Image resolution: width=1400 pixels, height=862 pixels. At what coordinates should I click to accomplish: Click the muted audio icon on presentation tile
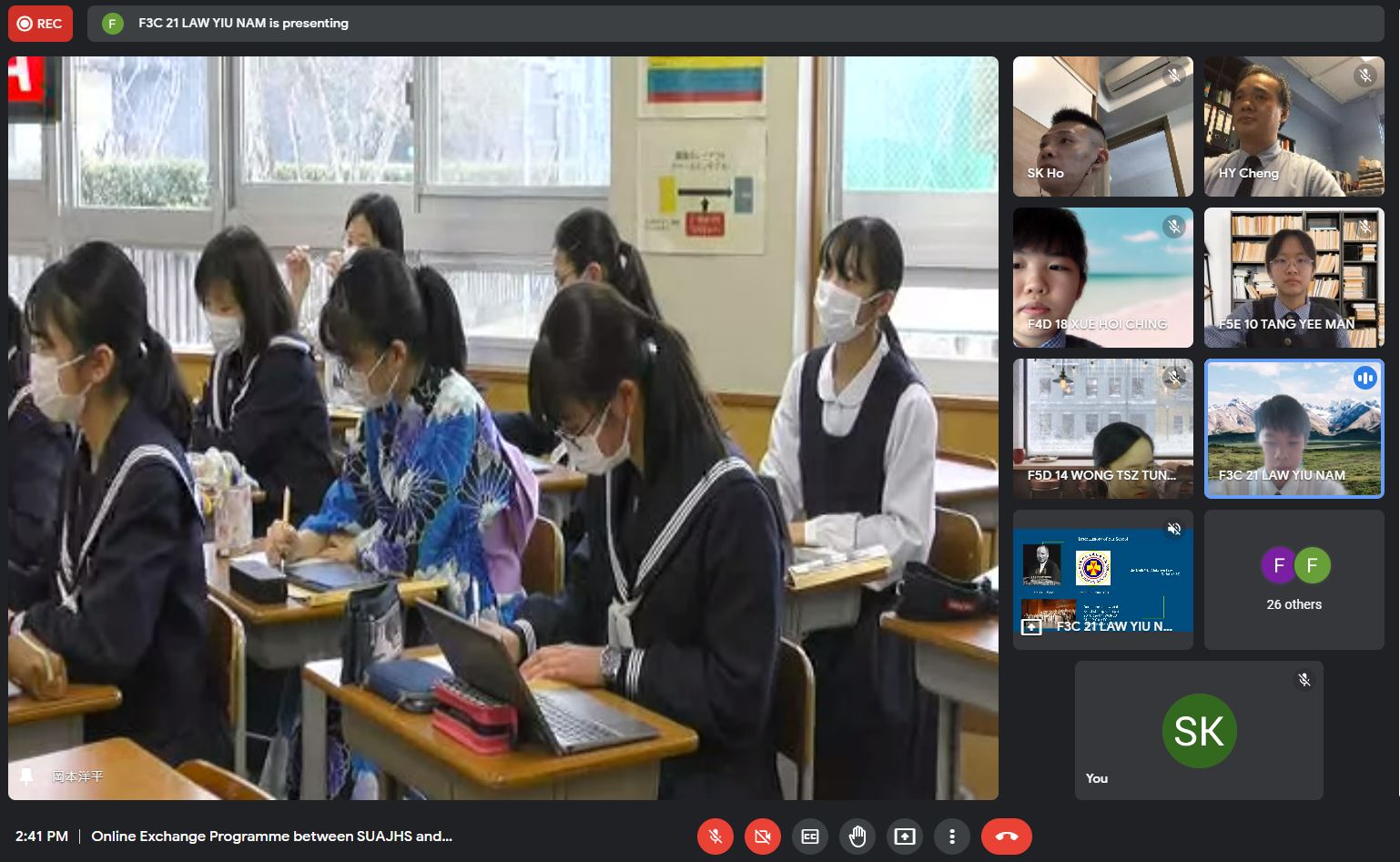click(x=1174, y=529)
